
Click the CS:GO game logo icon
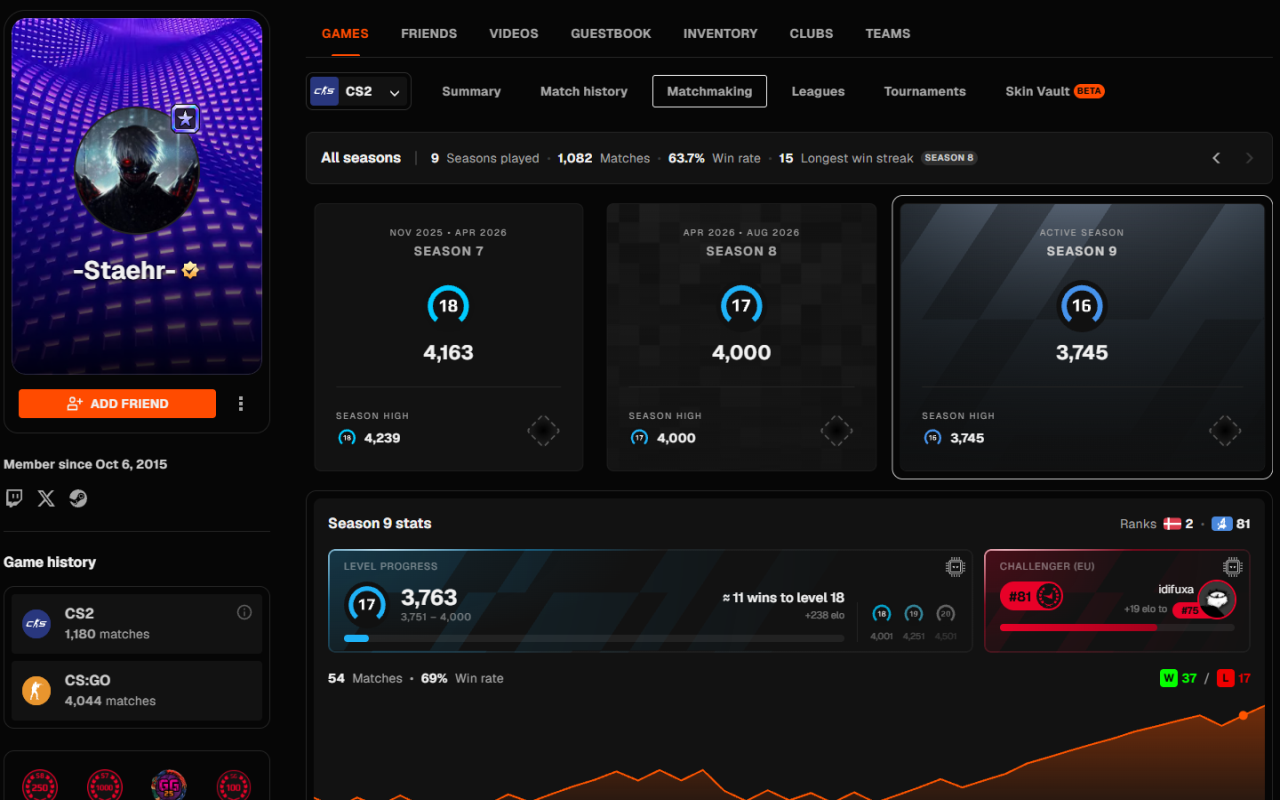click(37, 690)
